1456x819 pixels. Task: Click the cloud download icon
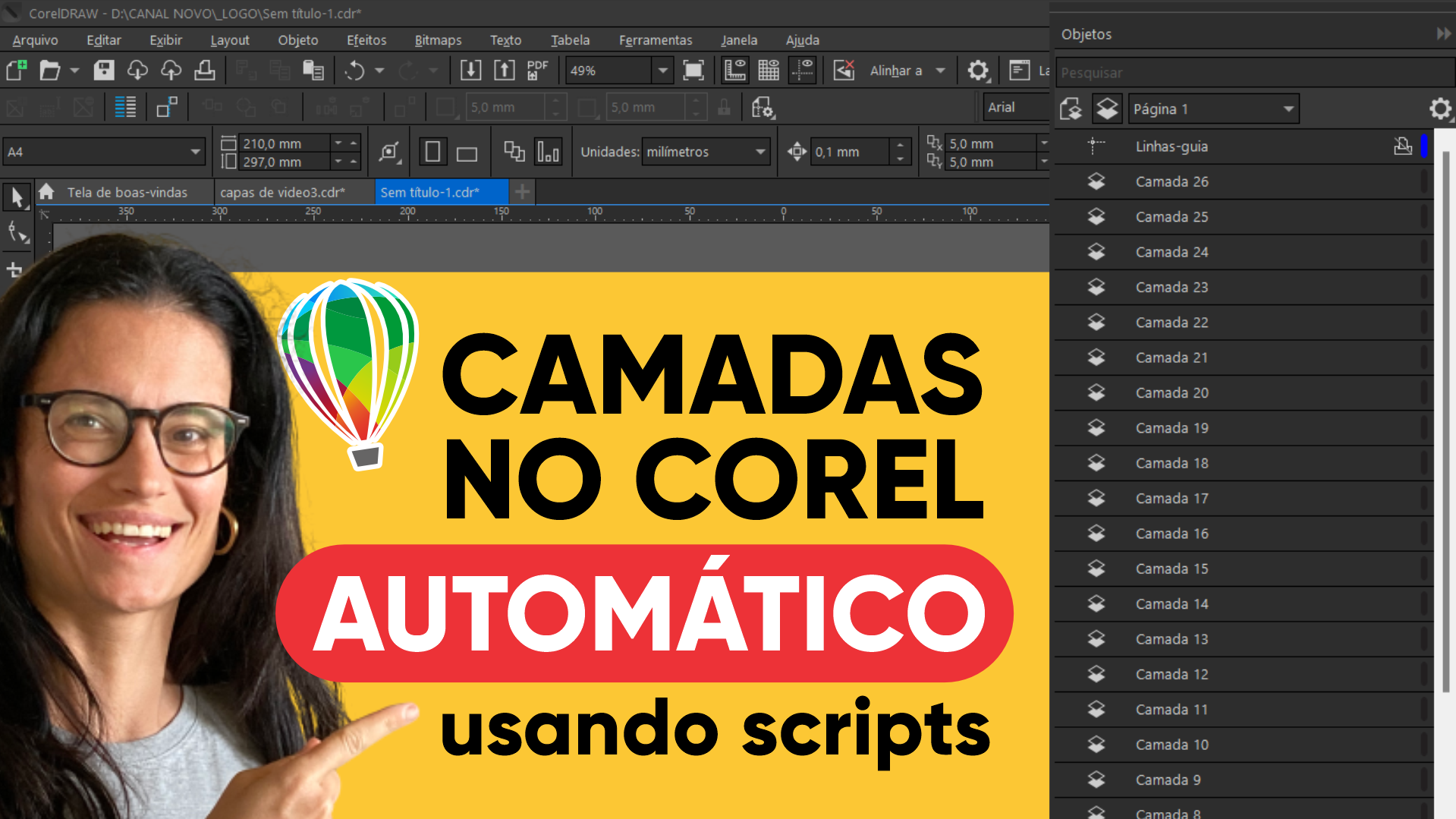pyautogui.click(x=137, y=71)
